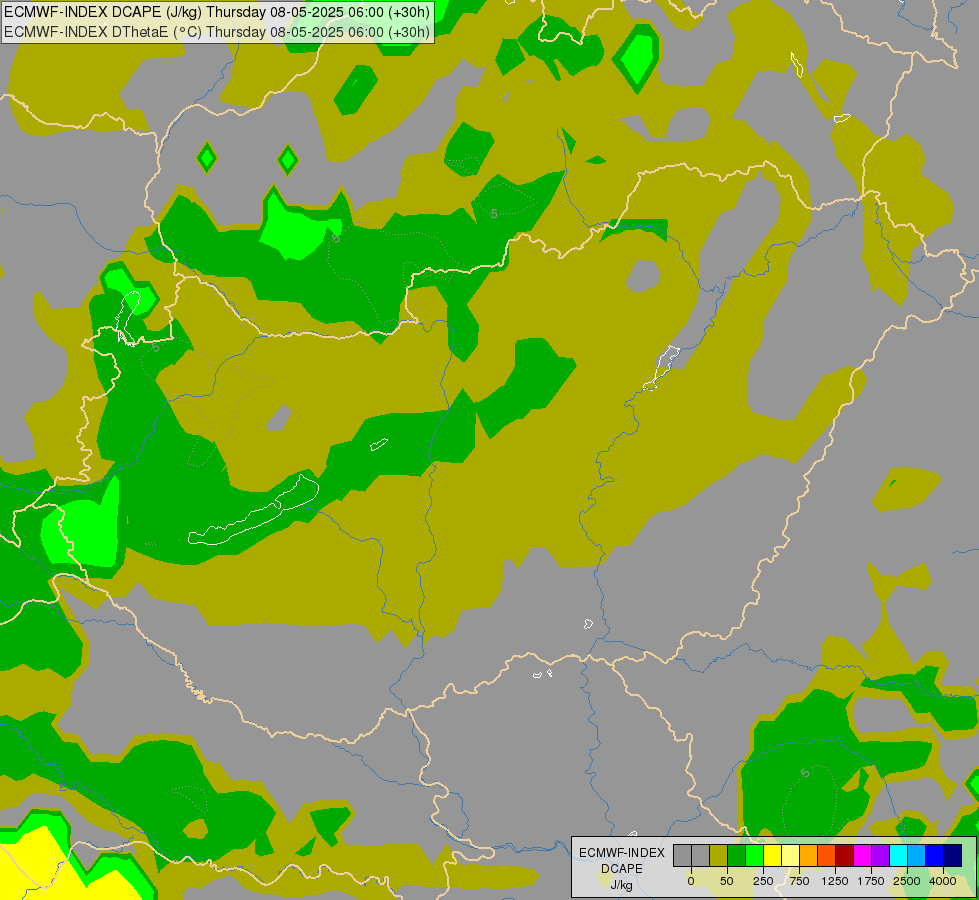Click the leftmost gray legend swatch
The height and width of the screenshot is (900, 979).
682,856
